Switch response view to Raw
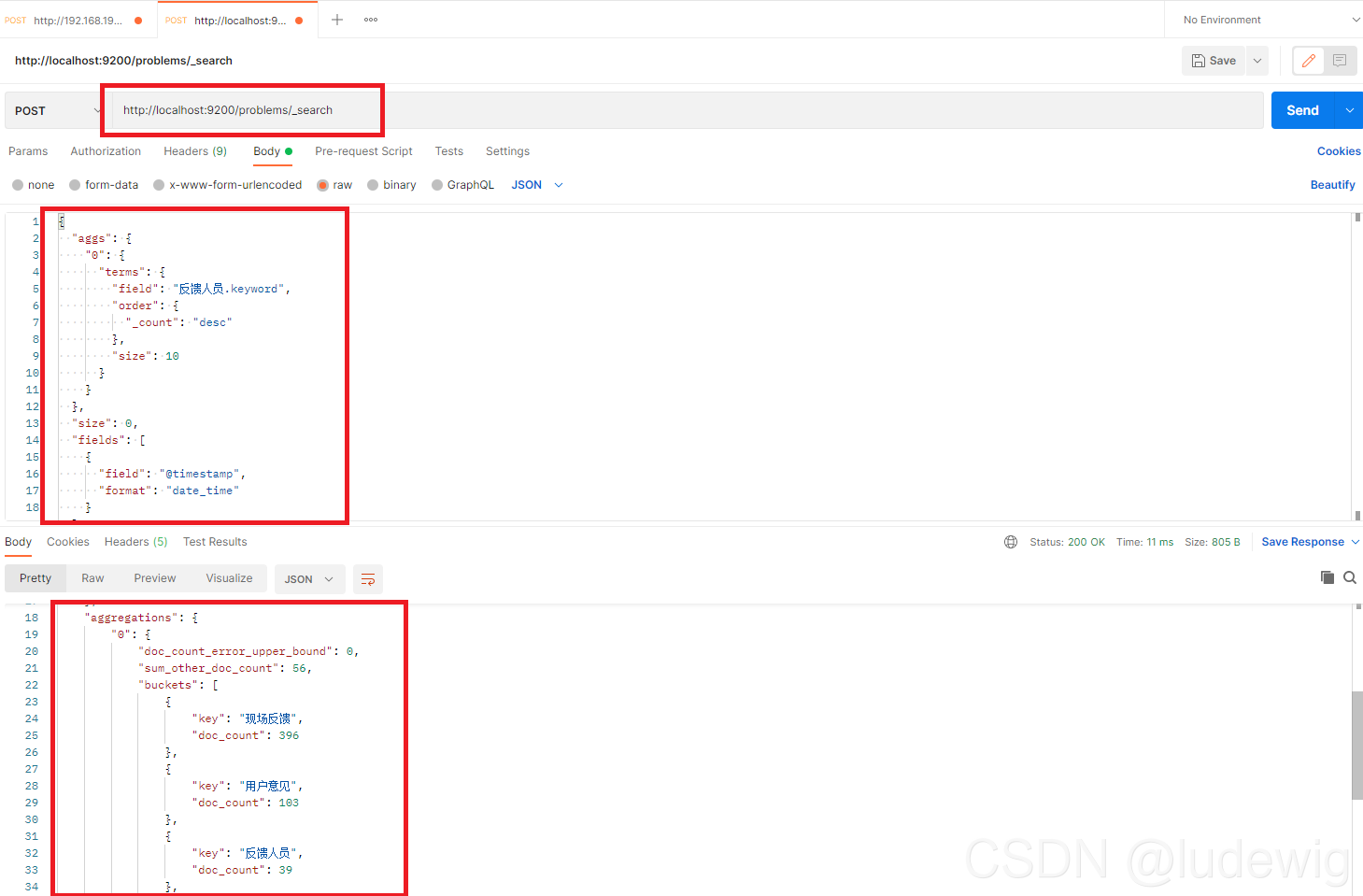The width and height of the screenshot is (1363, 896). (x=92, y=578)
